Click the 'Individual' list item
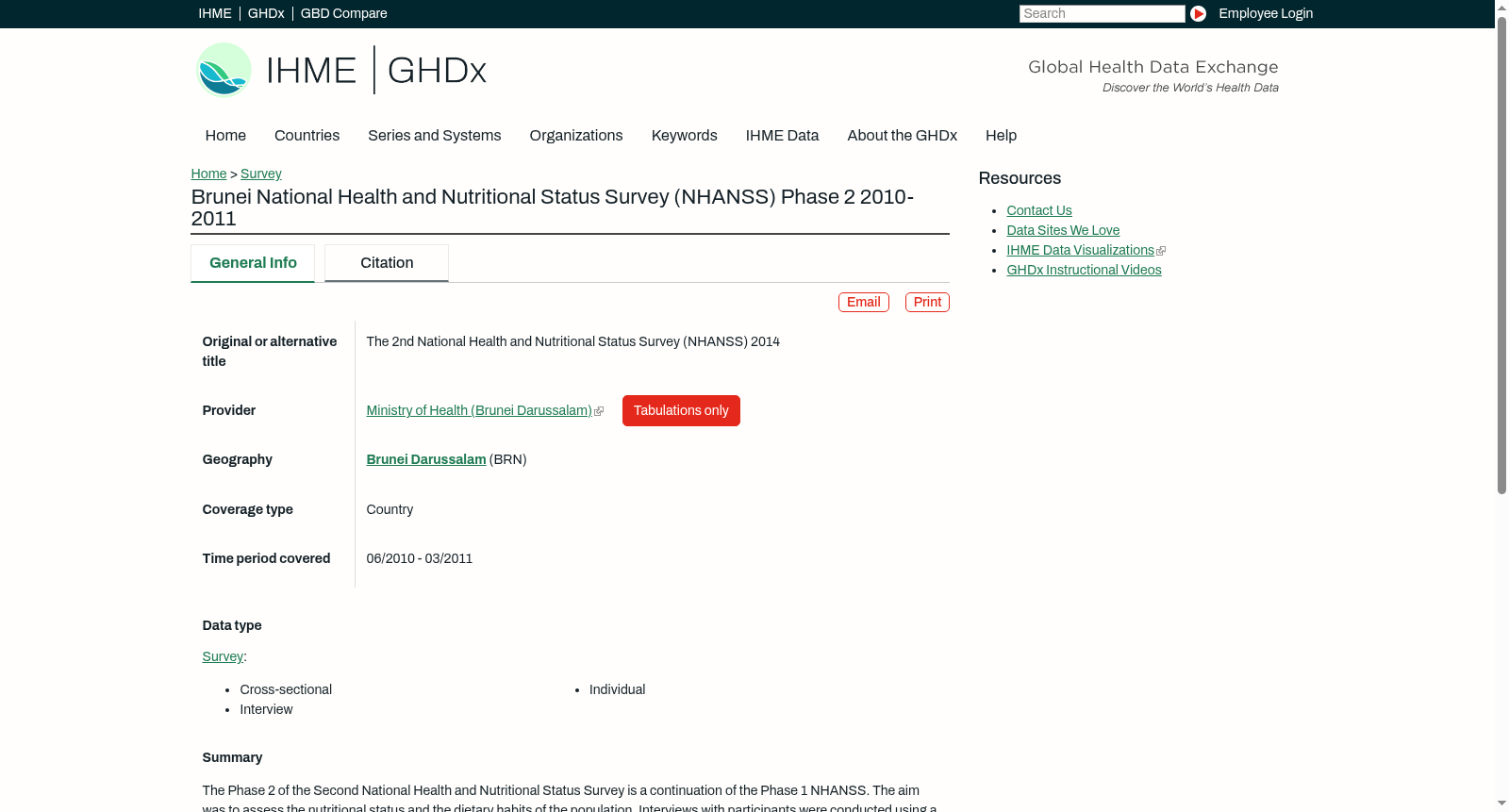This screenshot has height=812, width=1509. [617, 689]
